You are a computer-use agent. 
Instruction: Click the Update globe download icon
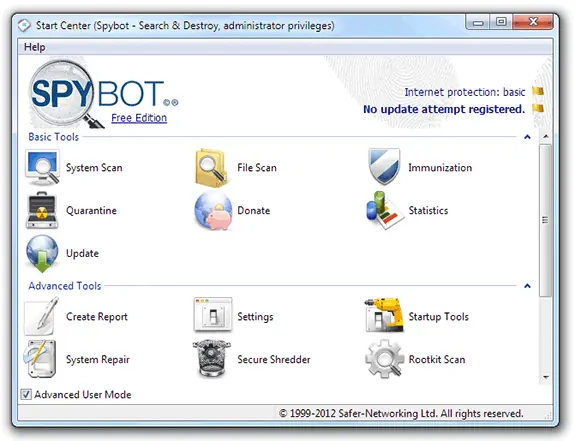pyautogui.click(x=42, y=254)
